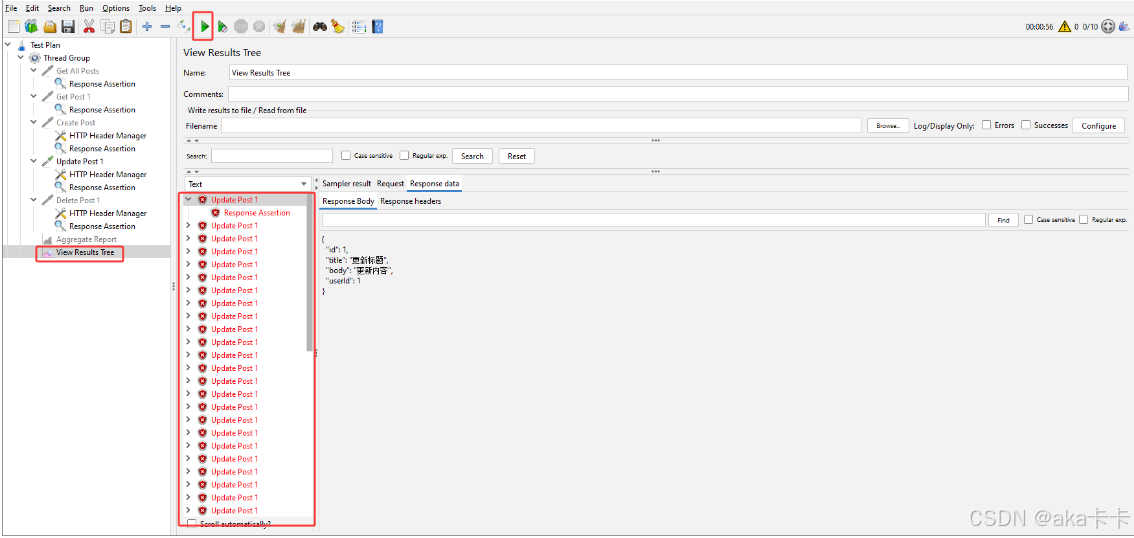
Task: Click the results list vertical scrollbar
Action: pos(310,272)
